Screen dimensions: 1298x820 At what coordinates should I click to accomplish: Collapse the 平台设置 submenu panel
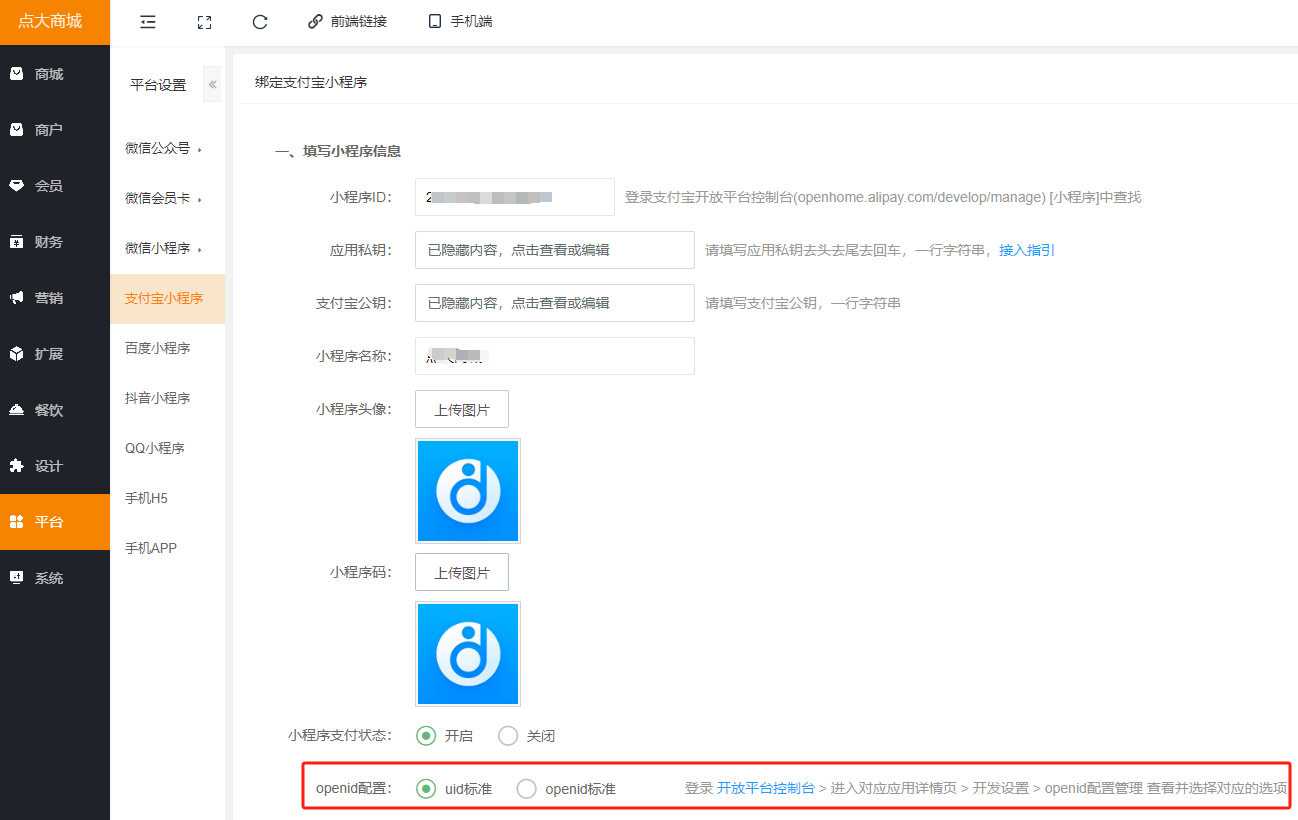click(x=212, y=85)
